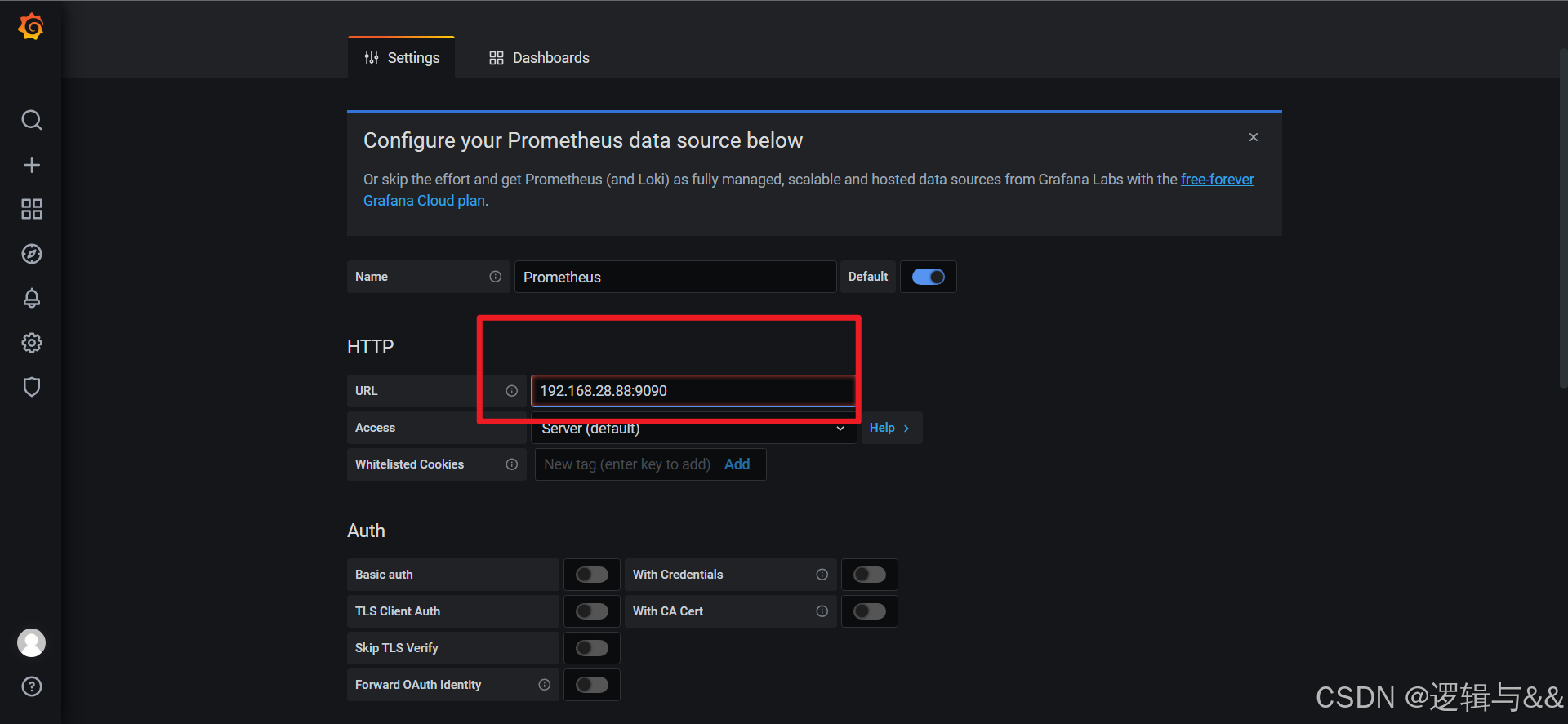Open the Configuration gear icon
The height and width of the screenshot is (724, 1568).
32,343
